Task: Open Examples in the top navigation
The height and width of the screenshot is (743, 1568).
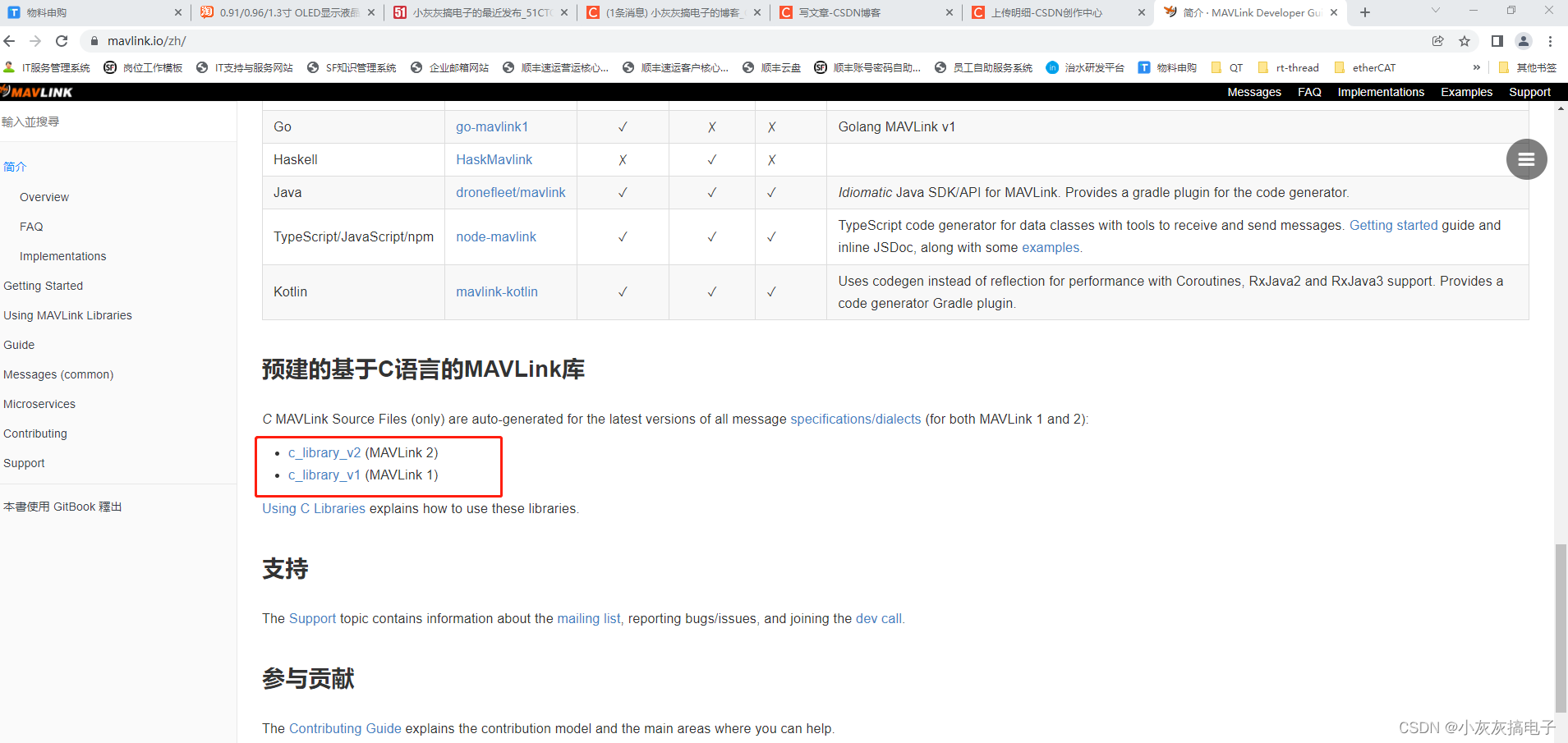Action: point(1466,92)
